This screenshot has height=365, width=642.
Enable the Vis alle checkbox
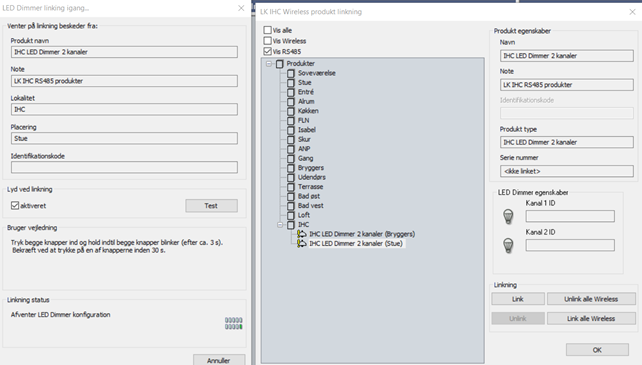[268, 30]
